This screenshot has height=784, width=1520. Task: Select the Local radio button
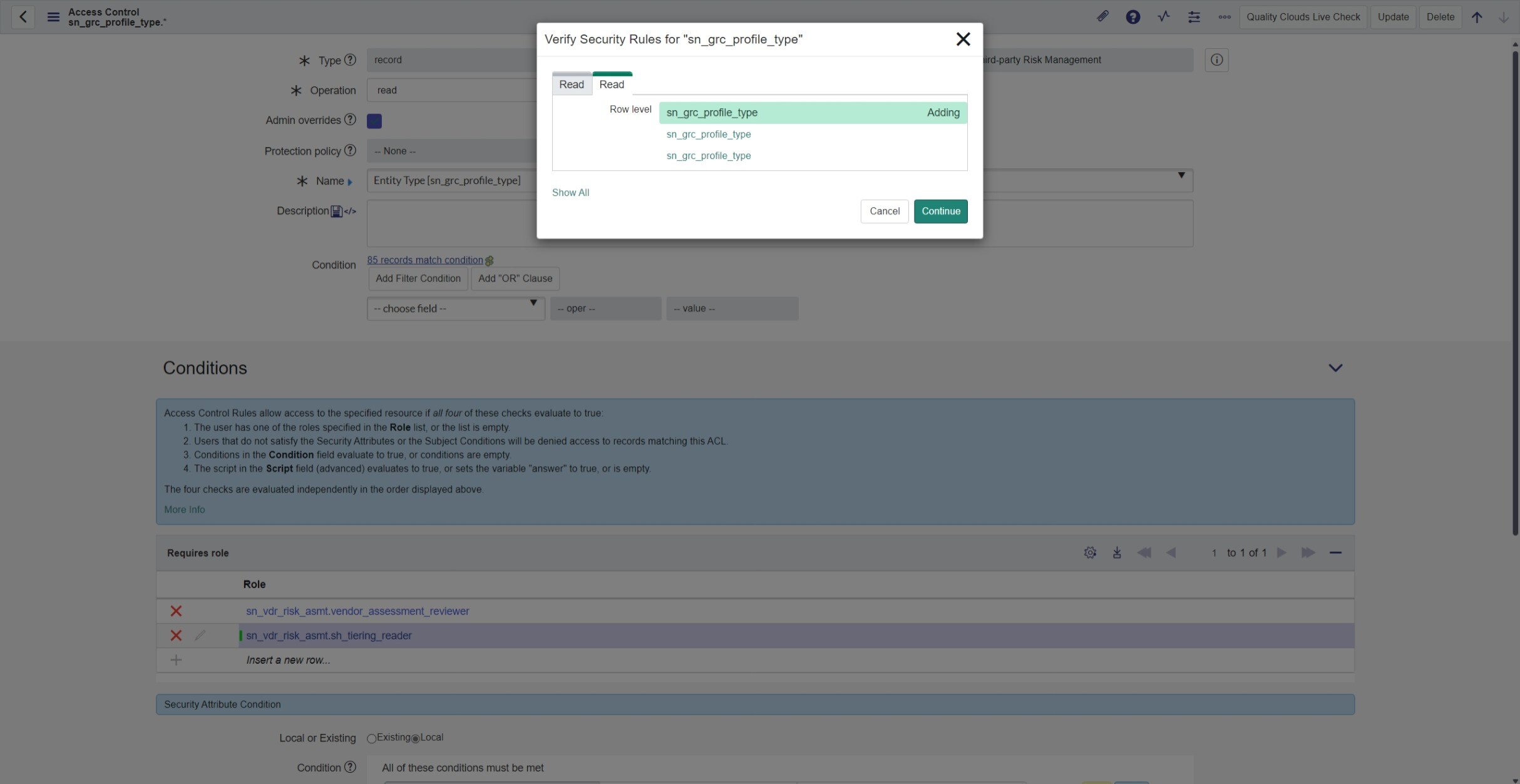click(x=415, y=738)
